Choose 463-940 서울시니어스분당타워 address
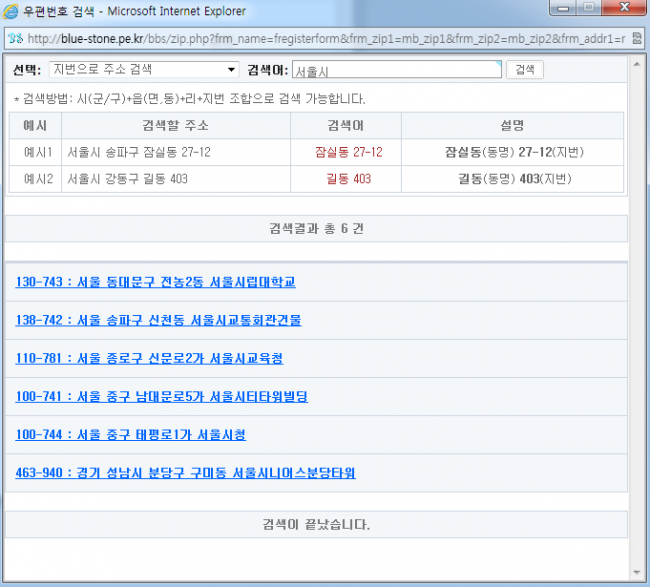The height and width of the screenshot is (587, 650). pos(185,473)
